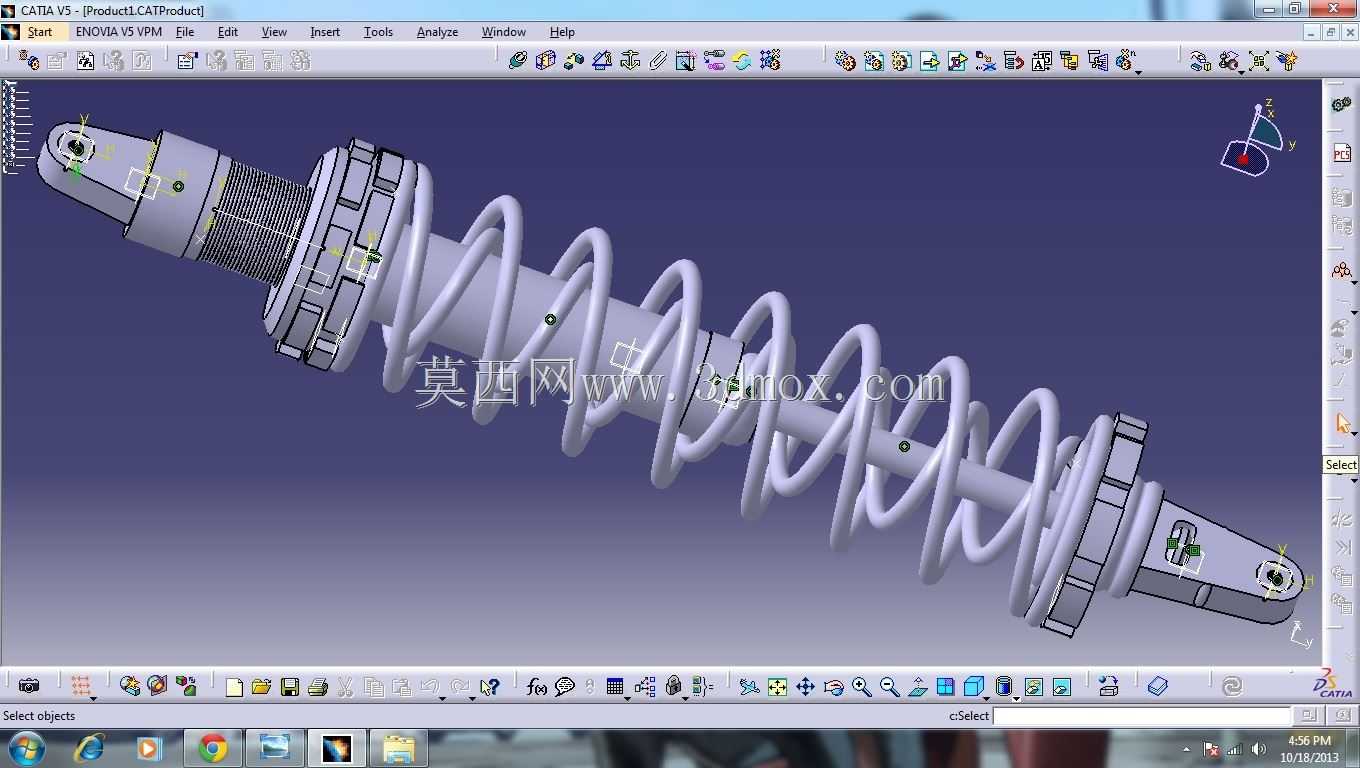Click the Open folder icon

(x=261, y=687)
